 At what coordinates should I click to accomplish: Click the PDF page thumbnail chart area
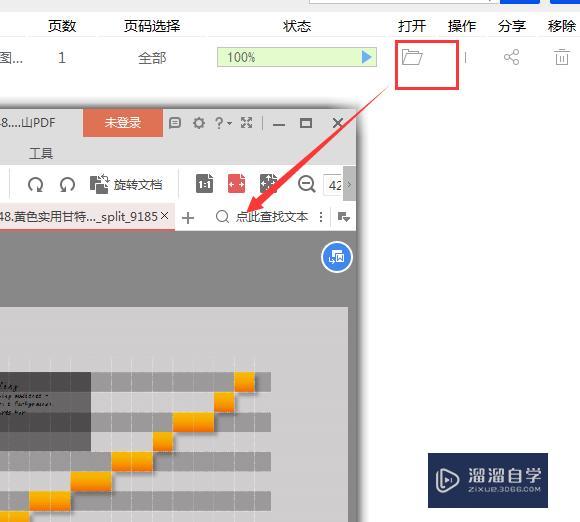(174, 414)
